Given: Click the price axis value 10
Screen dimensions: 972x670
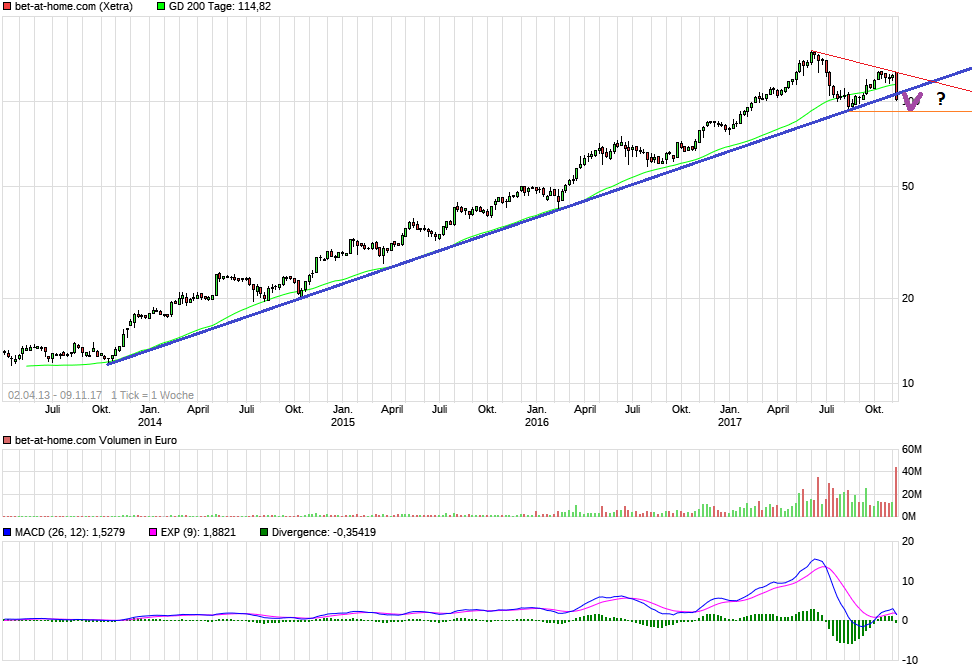Looking at the screenshot, I should click(908, 383).
